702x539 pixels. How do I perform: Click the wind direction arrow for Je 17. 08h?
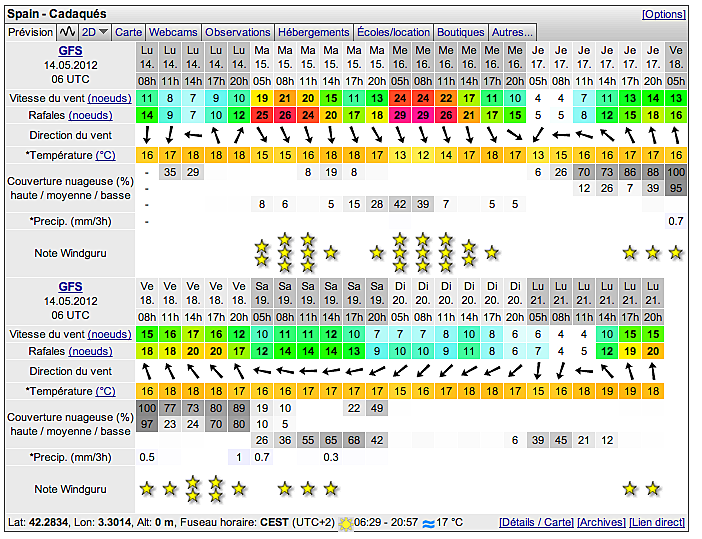pos(561,134)
